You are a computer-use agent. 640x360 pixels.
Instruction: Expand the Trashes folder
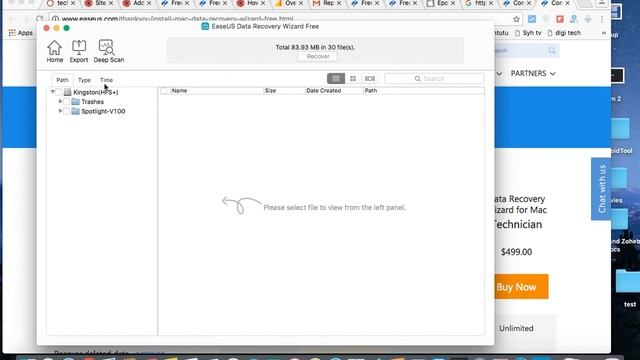pyautogui.click(x=60, y=102)
